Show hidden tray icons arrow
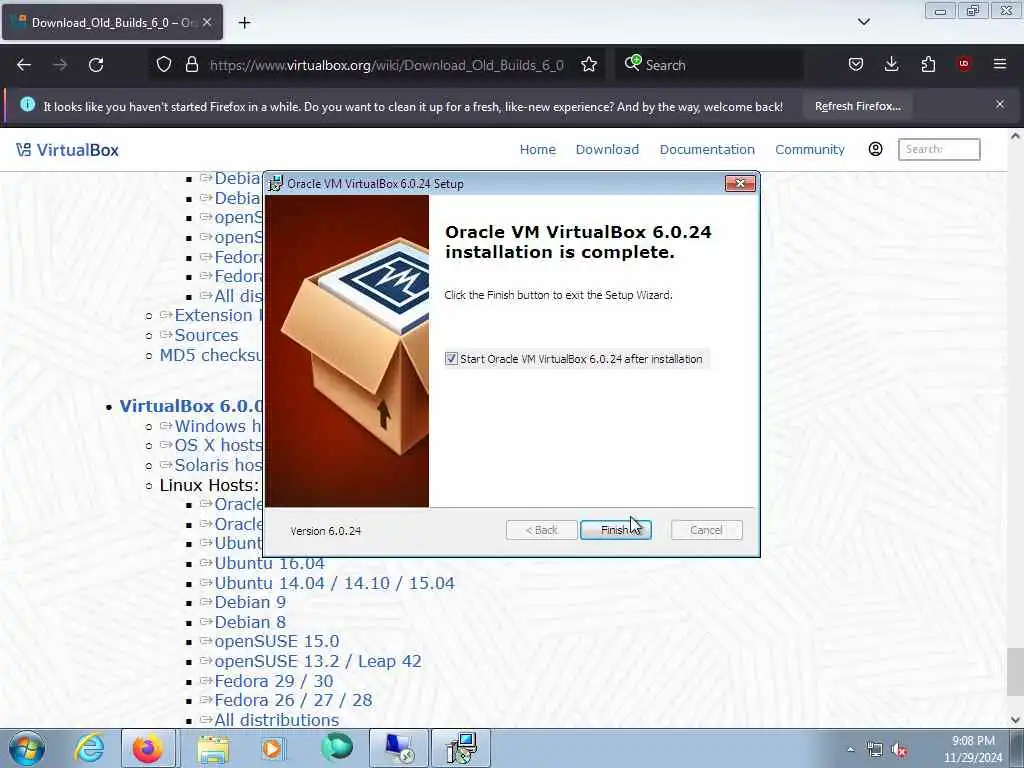 pyautogui.click(x=850, y=750)
